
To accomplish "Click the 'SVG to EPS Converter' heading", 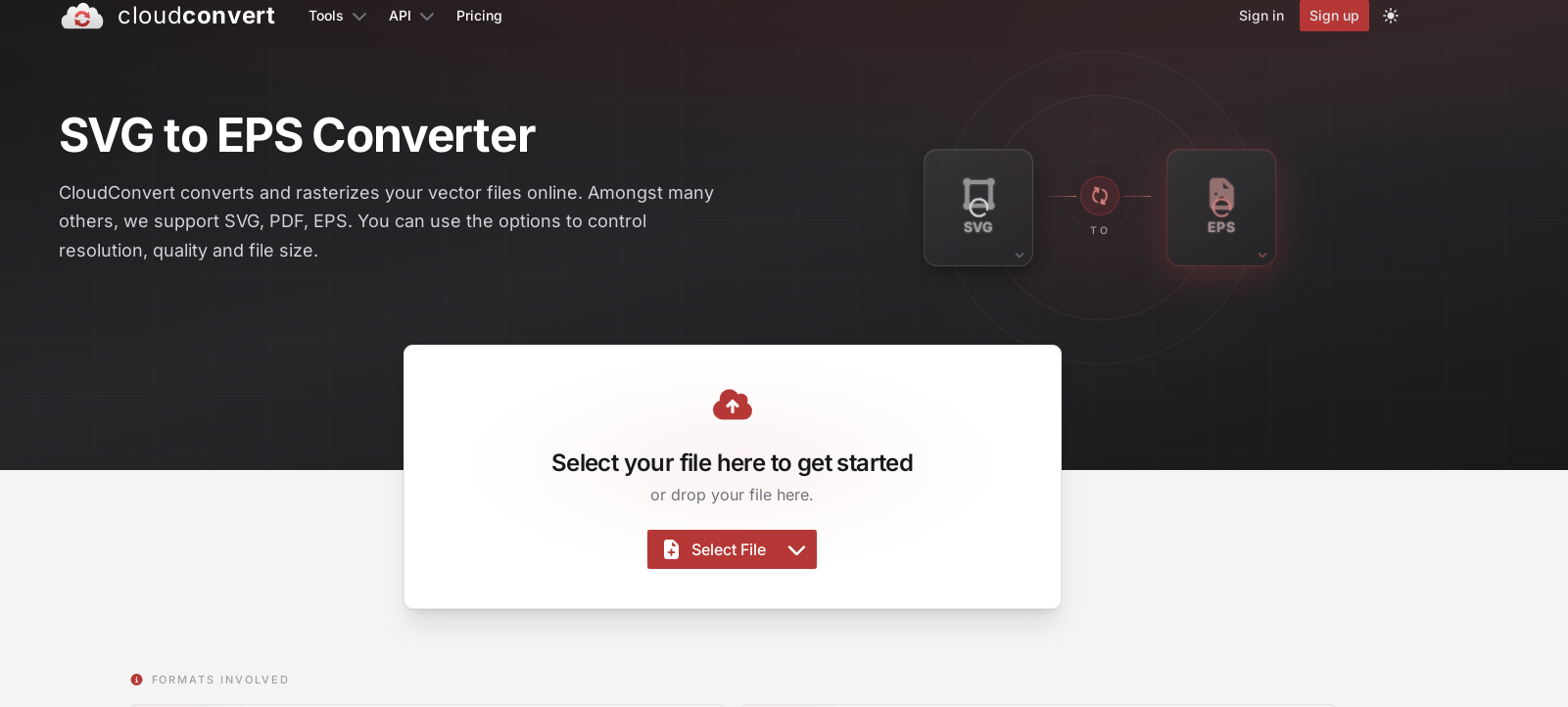I will click(298, 135).
